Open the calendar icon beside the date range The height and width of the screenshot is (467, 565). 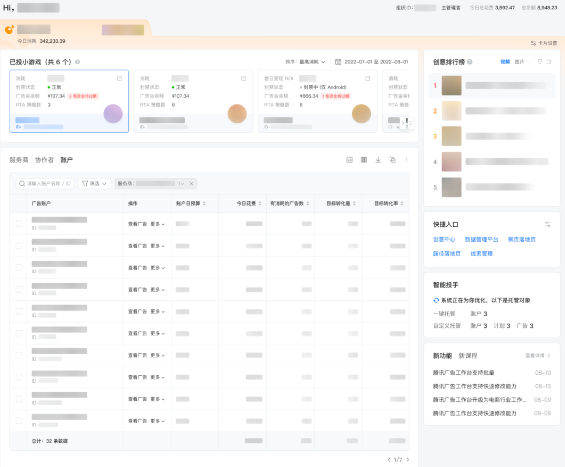(338, 62)
